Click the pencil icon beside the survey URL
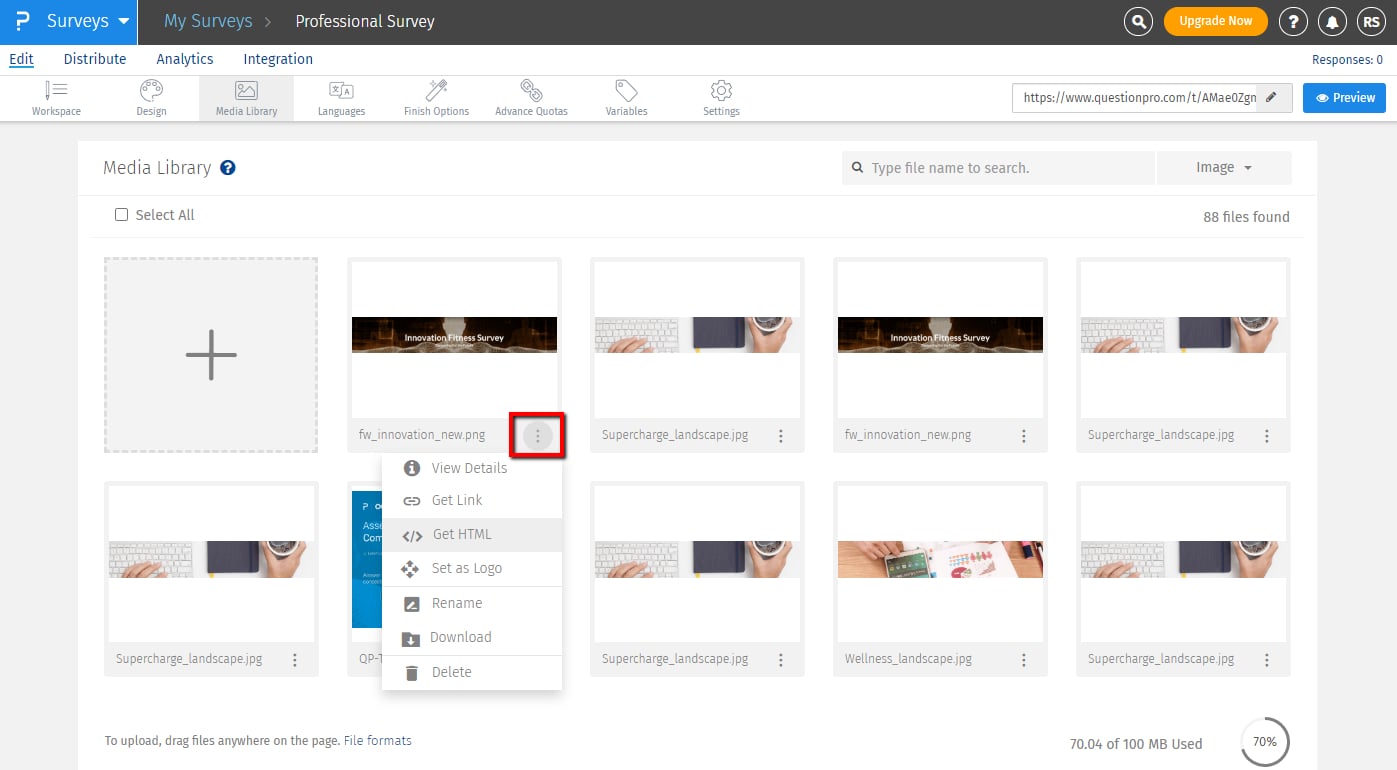Screen dimensions: 1397x770 (1272, 97)
